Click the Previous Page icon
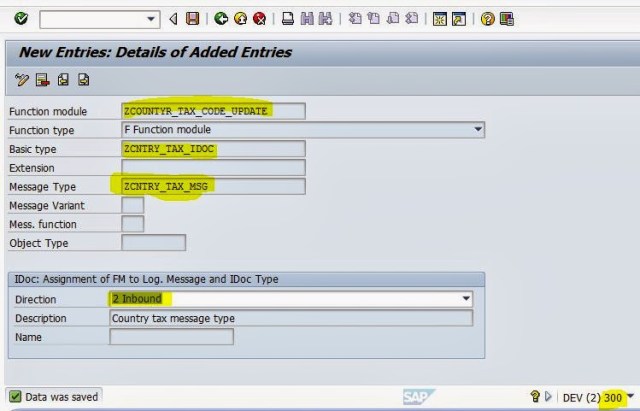This screenshot has width=640, height=411. (x=374, y=19)
